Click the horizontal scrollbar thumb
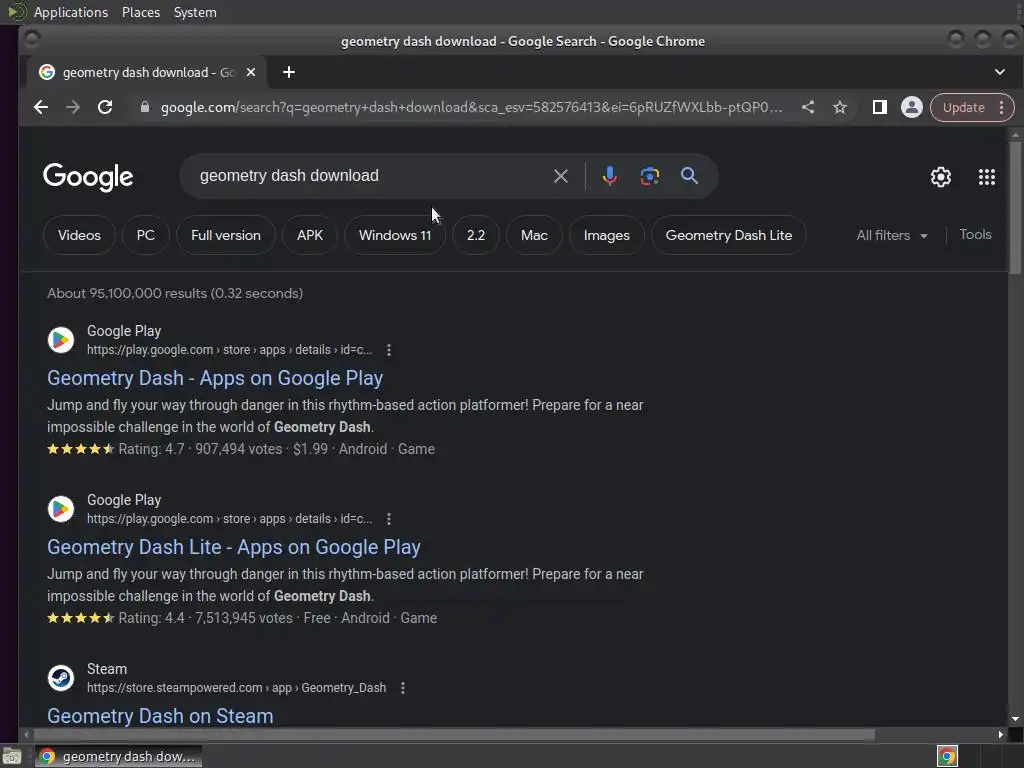The height and width of the screenshot is (768, 1024). [x=453, y=735]
